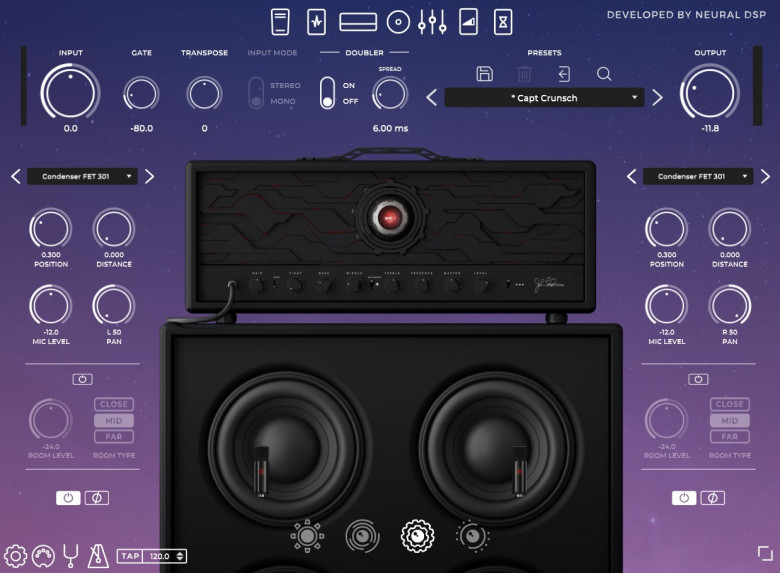Select fourth amp dotted knob icon
The height and width of the screenshot is (573, 780).
[x=473, y=536]
